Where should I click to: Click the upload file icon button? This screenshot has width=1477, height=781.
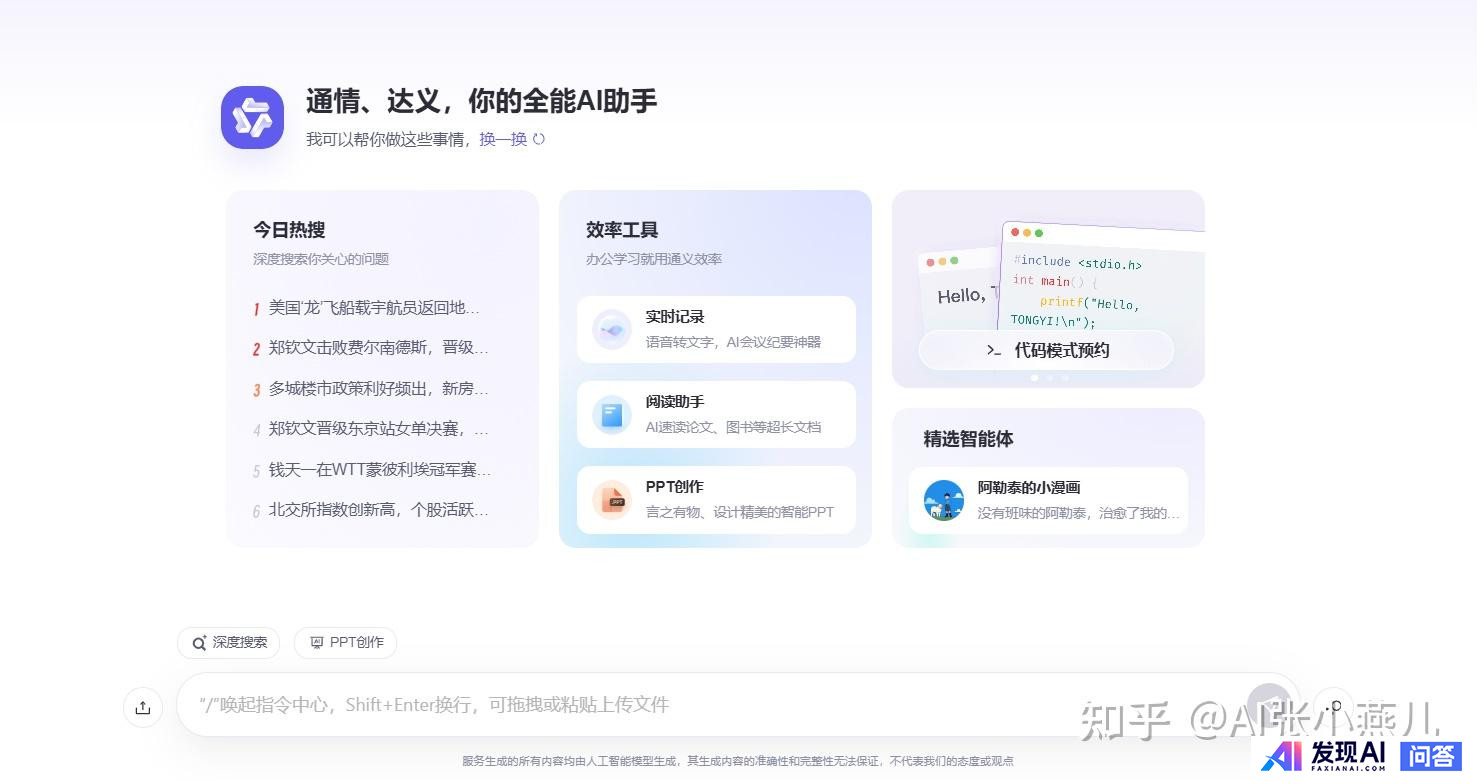143,707
